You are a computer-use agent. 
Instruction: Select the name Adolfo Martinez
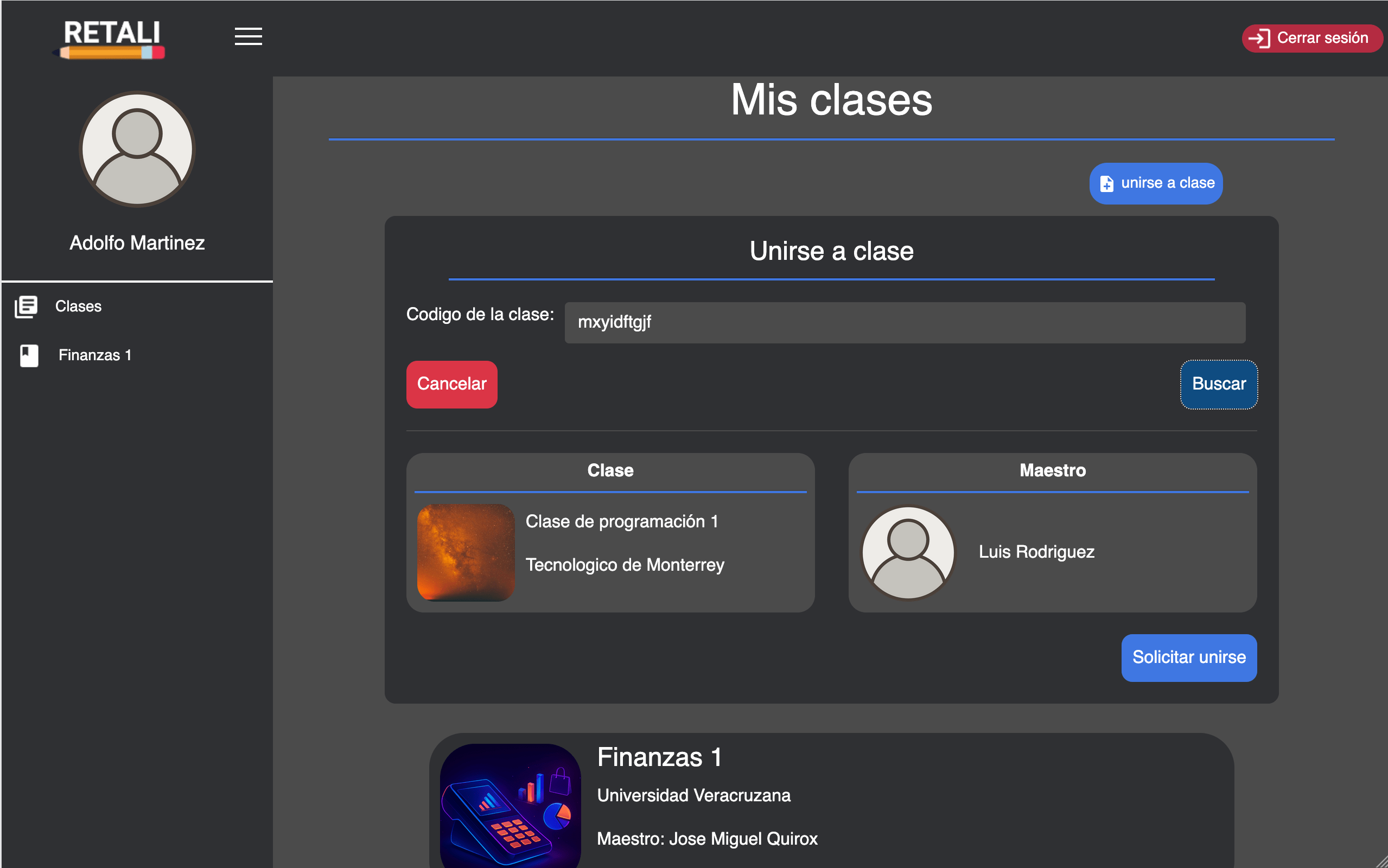(x=137, y=242)
